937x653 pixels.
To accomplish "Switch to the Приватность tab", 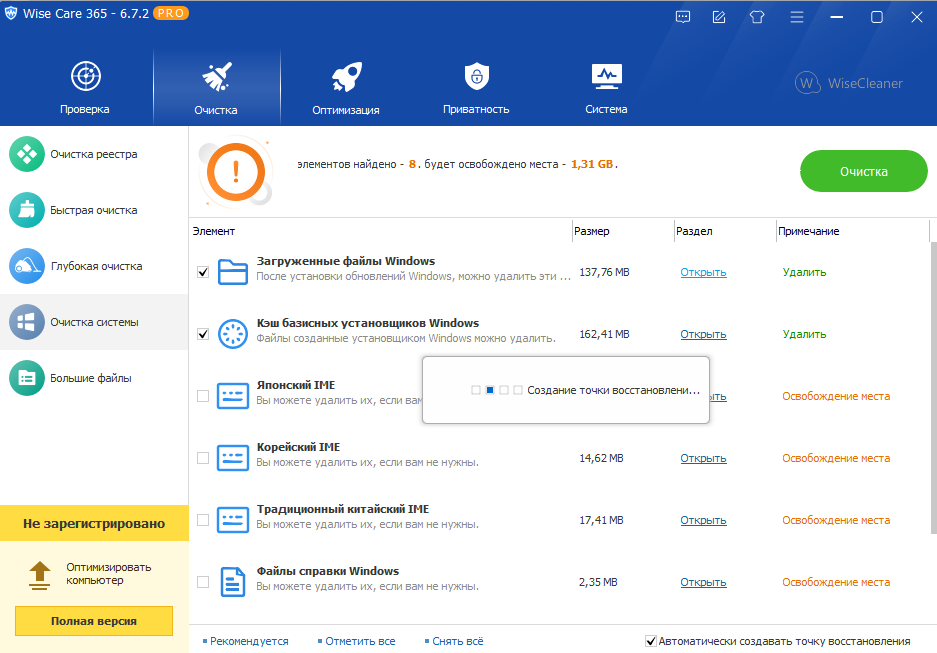I will [476, 87].
